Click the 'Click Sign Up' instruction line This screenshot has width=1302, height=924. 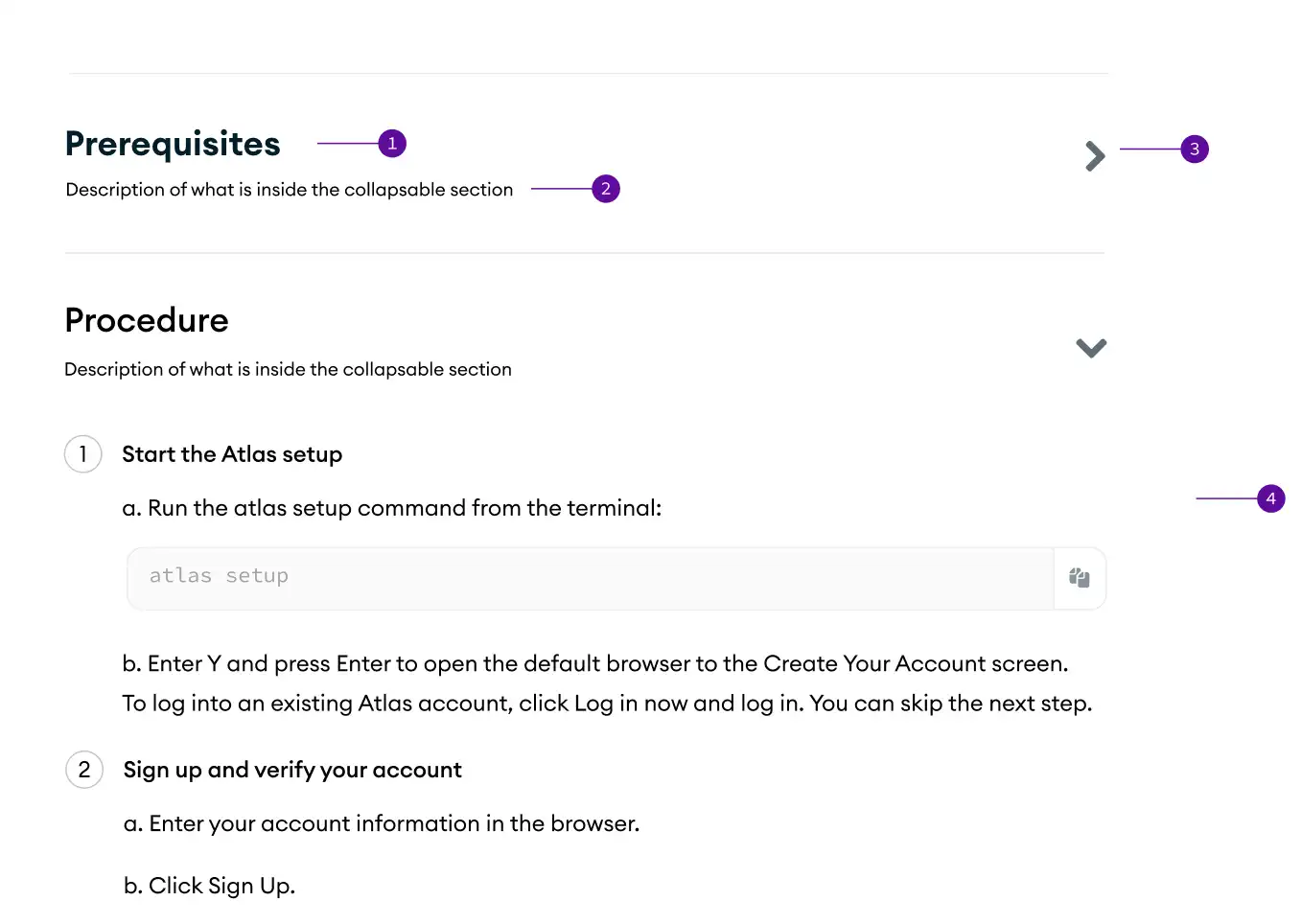[209, 886]
